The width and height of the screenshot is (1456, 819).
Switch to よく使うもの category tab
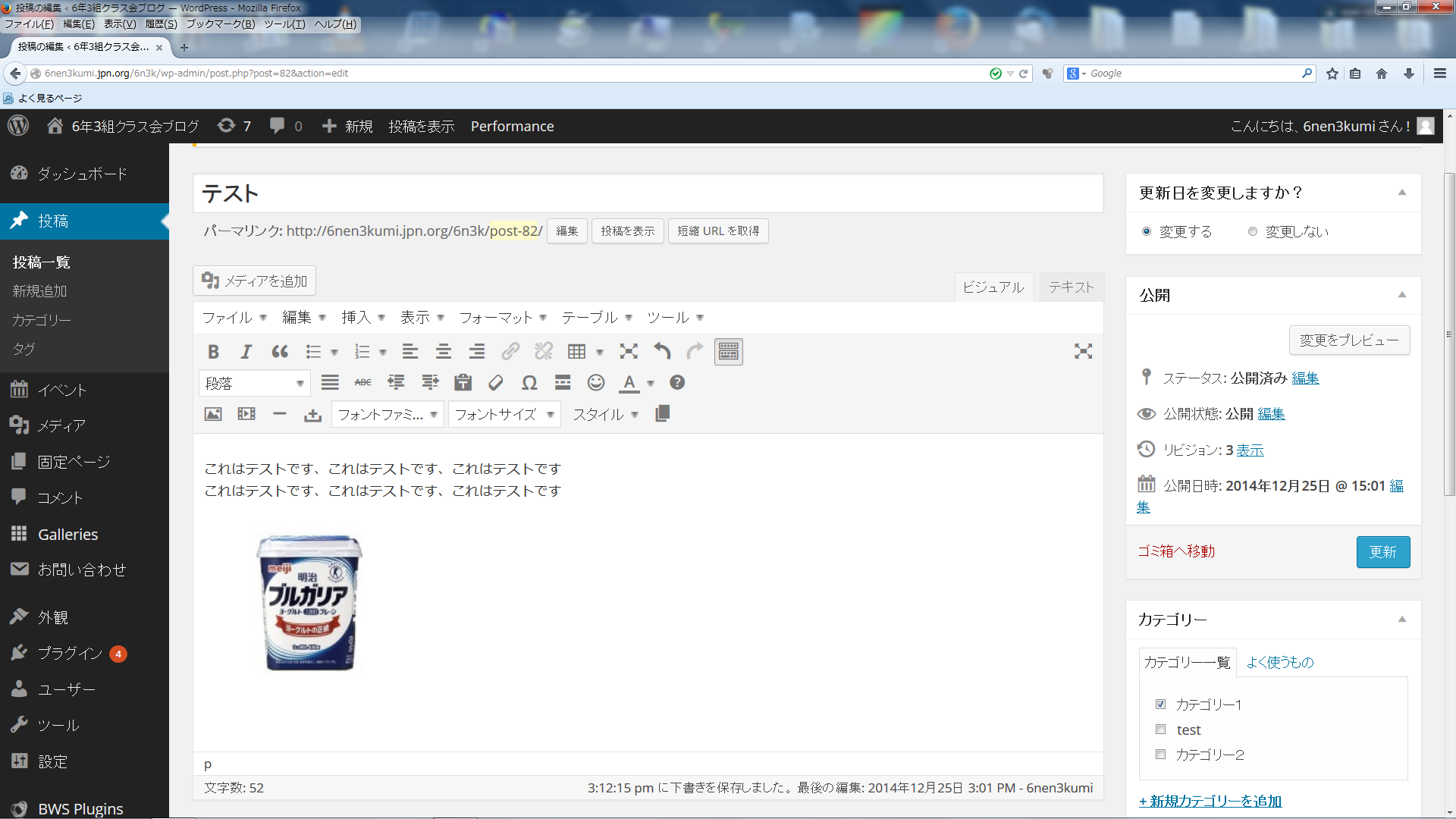(x=1280, y=662)
